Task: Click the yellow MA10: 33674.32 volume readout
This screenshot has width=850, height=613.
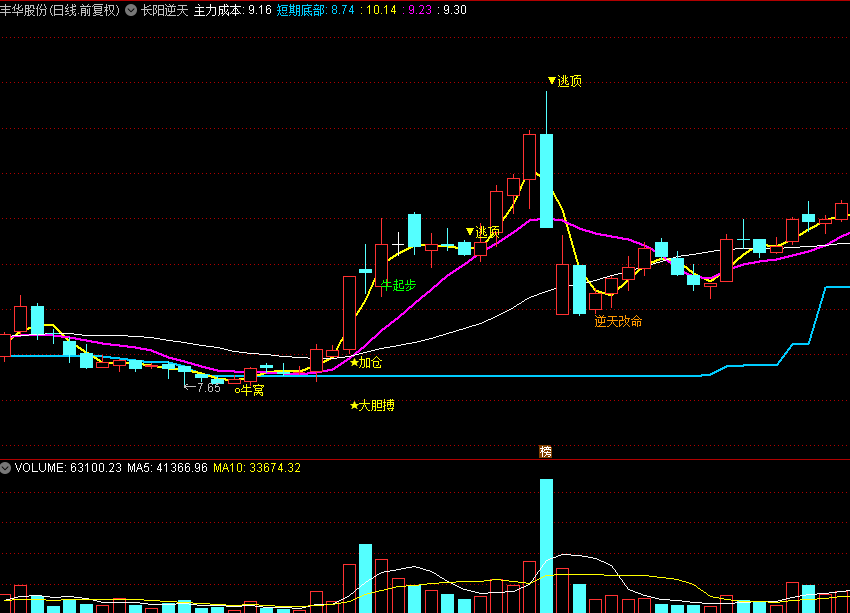Action: click(257, 468)
